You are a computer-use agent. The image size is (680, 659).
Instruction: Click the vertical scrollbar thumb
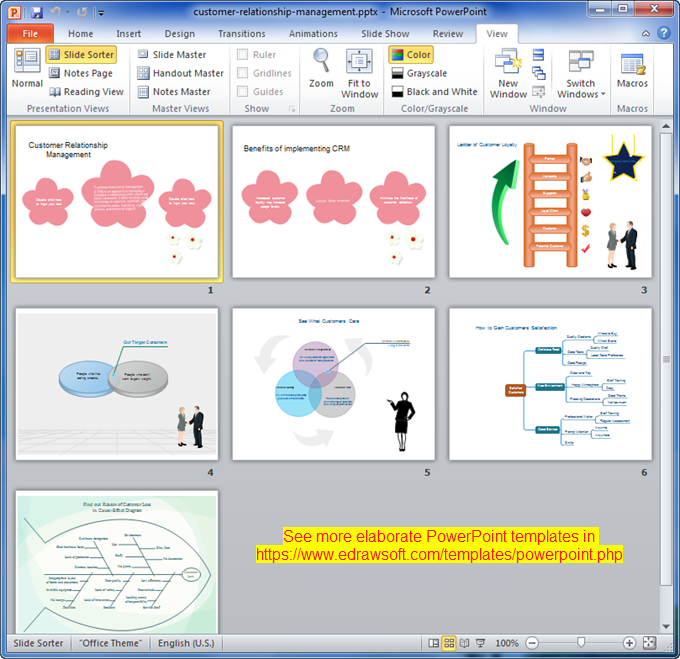pyautogui.click(x=666, y=359)
